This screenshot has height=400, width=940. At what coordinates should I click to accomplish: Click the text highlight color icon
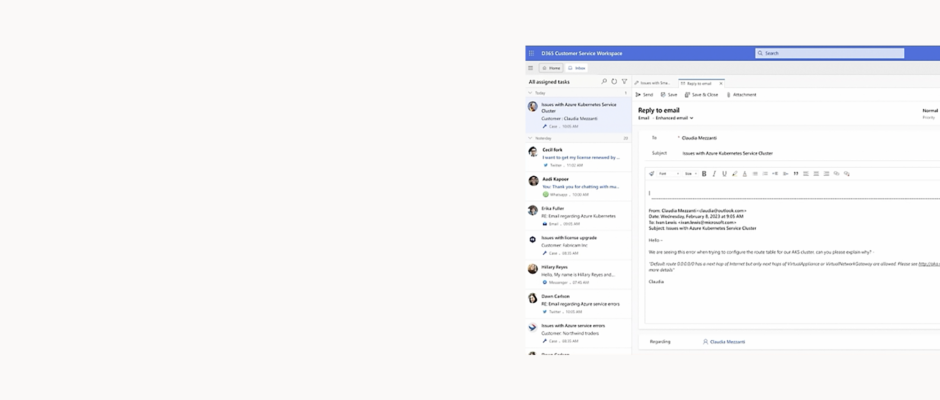click(x=734, y=174)
